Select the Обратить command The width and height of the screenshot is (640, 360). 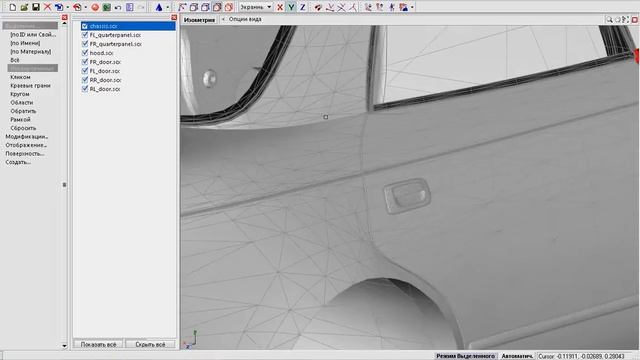coord(23,111)
